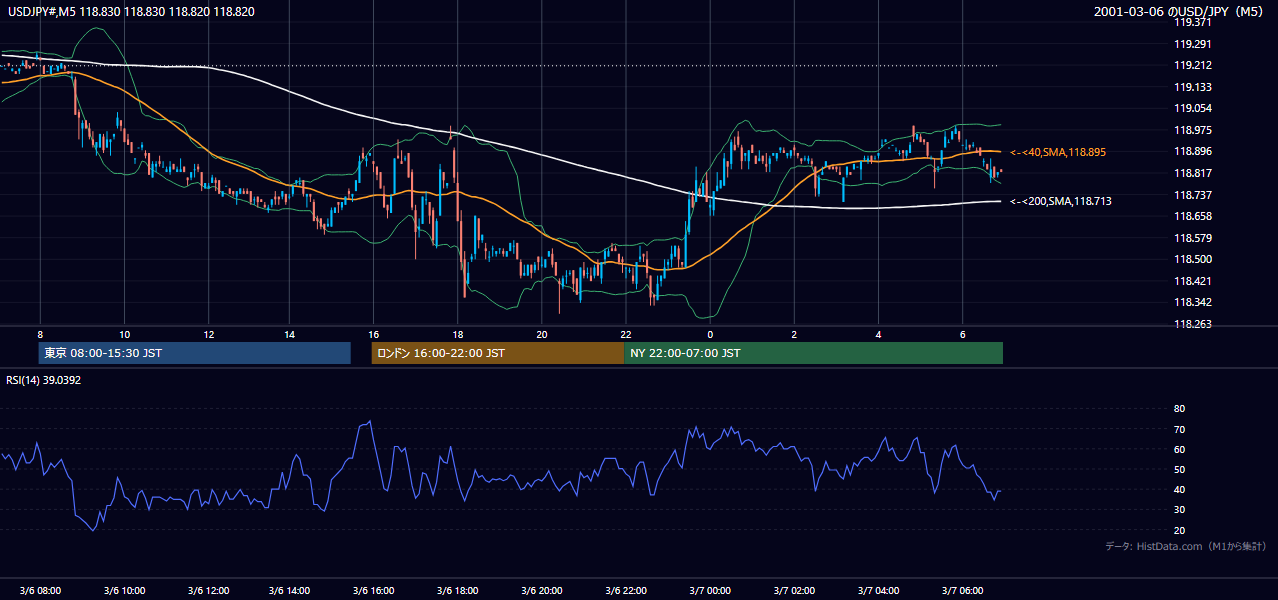Click bottom date label 3/6 18:00

tap(458, 590)
